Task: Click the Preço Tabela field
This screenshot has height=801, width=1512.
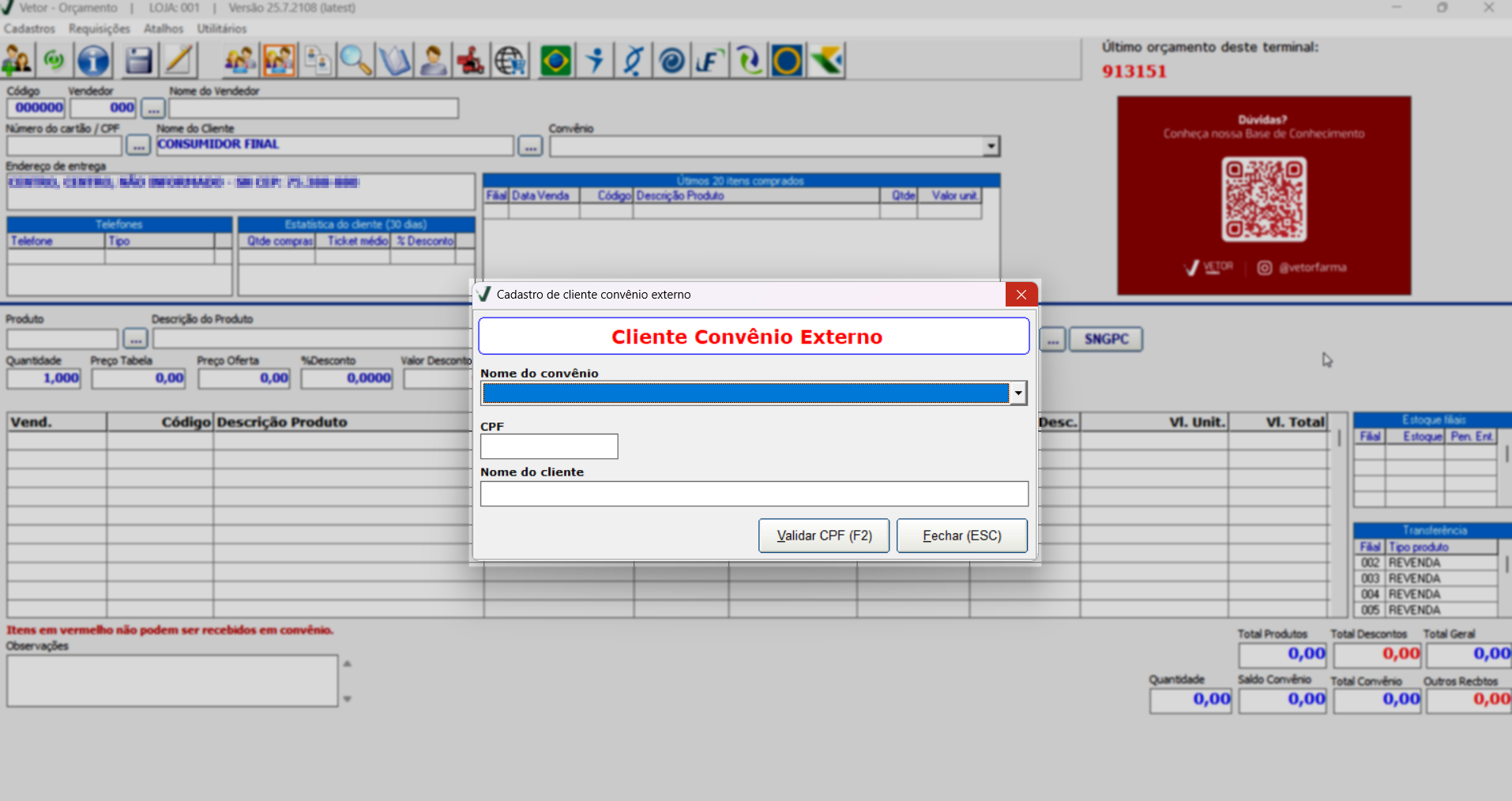Action: coord(139,378)
